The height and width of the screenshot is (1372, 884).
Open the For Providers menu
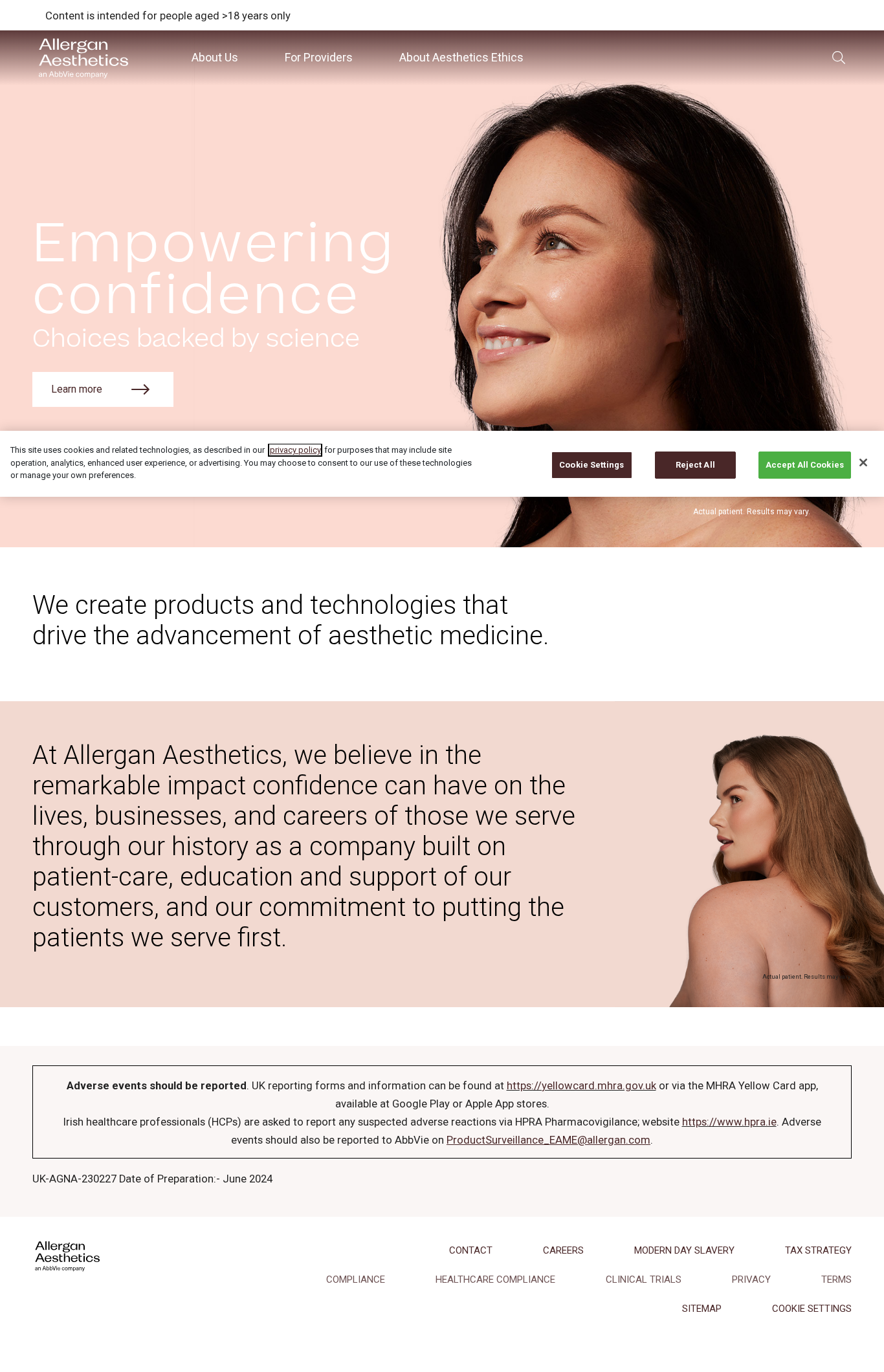318,58
